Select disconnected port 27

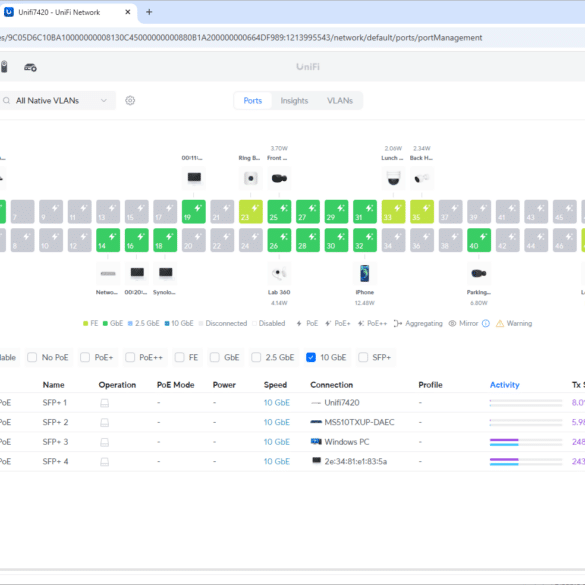click(x=308, y=212)
